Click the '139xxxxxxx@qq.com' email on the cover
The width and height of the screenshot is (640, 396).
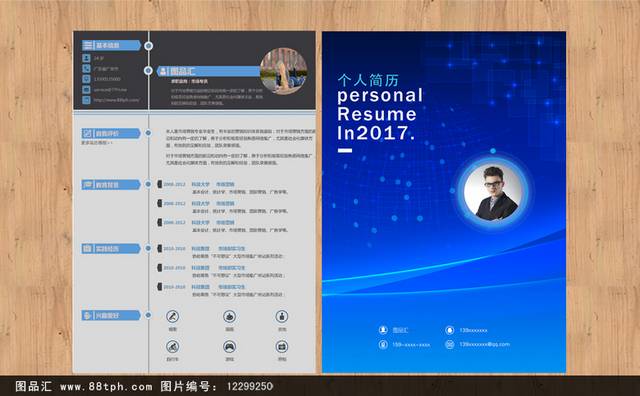pyautogui.click(x=484, y=345)
